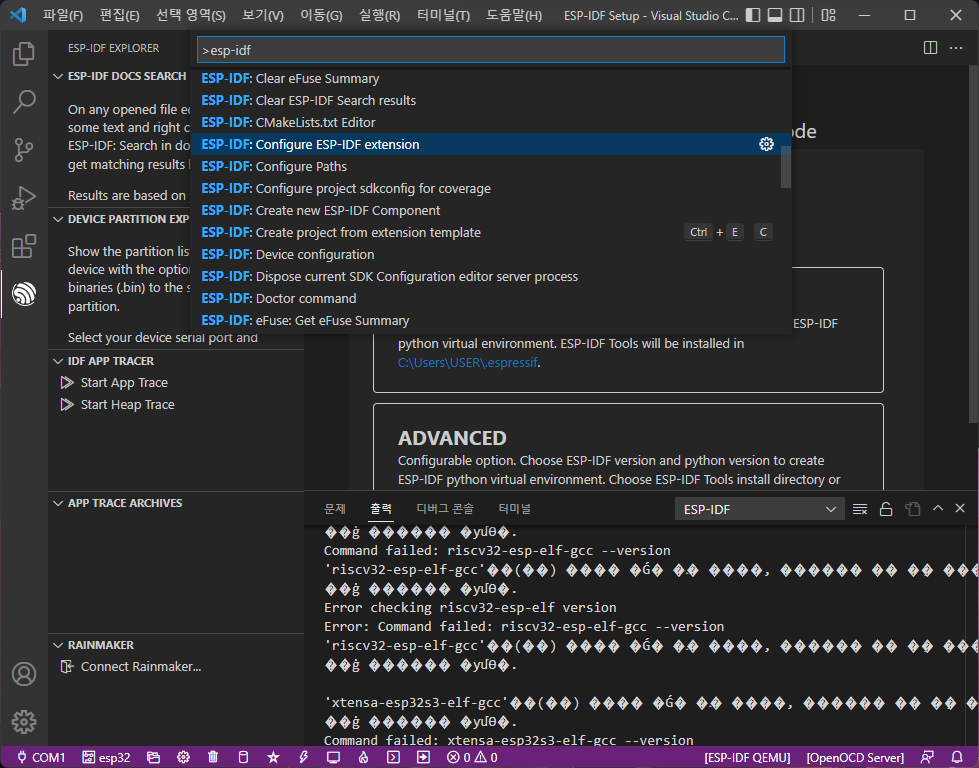Collapse APP TRACE ARCHIVES section
This screenshot has width=979, height=768.
click(58, 503)
